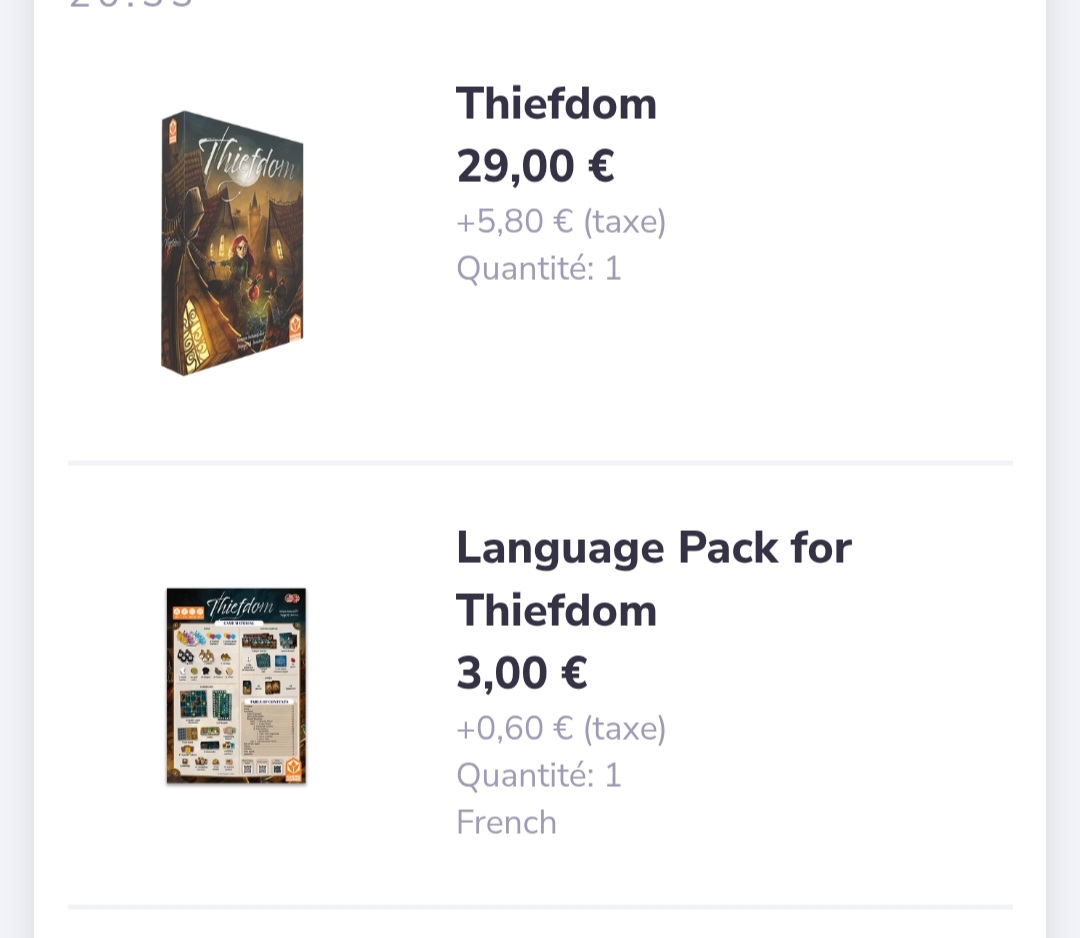Image resolution: width=1080 pixels, height=938 pixels.
Task: Click the +5,80 € tax line
Action: (x=561, y=221)
